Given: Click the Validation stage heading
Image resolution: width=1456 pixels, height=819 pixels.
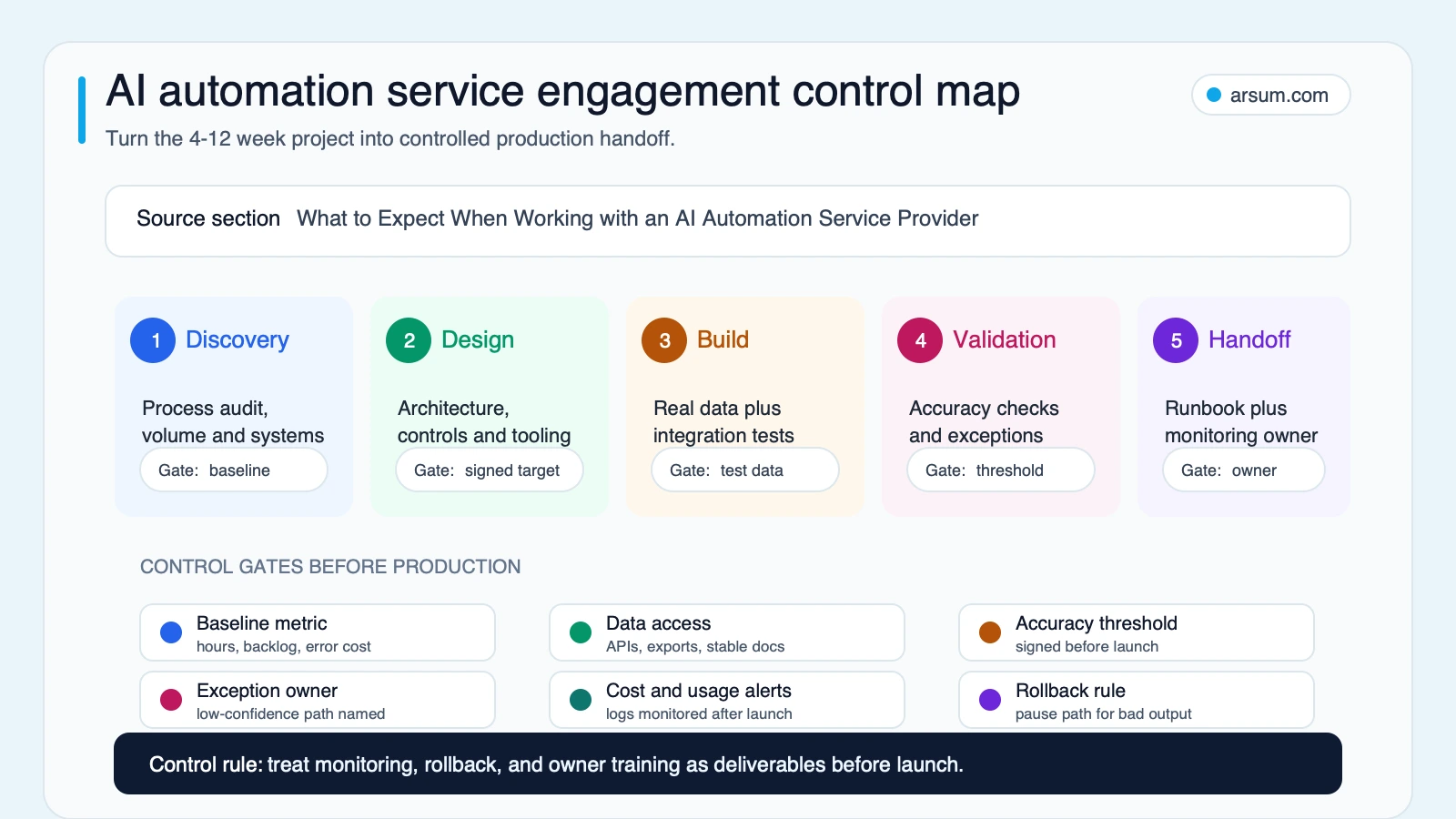Looking at the screenshot, I should (x=1005, y=339).
